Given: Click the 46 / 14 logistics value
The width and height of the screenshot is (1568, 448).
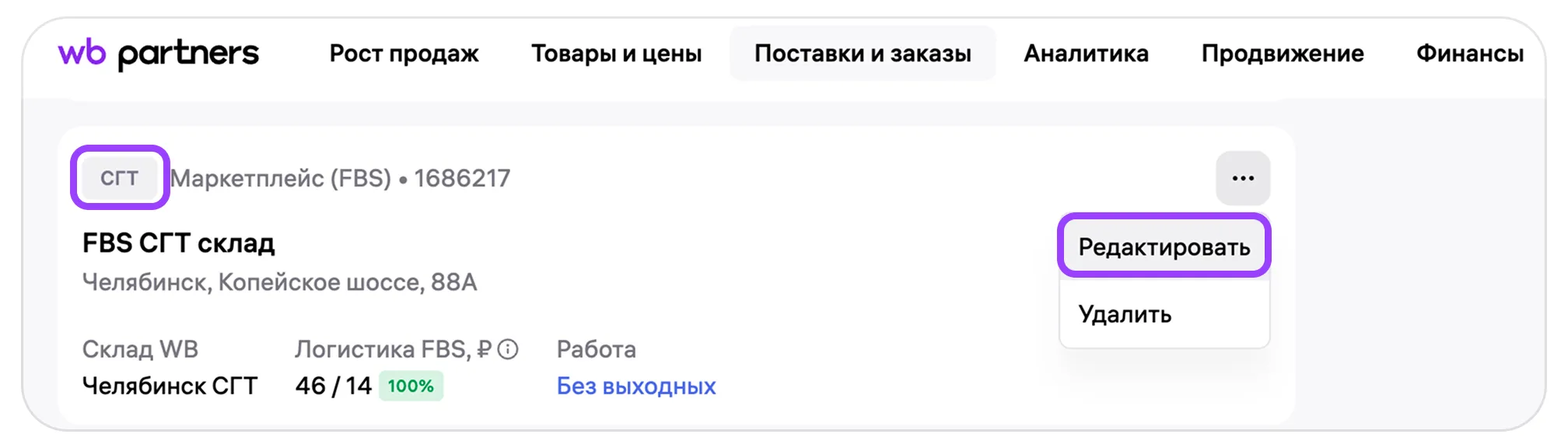Looking at the screenshot, I should click(333, 386).
